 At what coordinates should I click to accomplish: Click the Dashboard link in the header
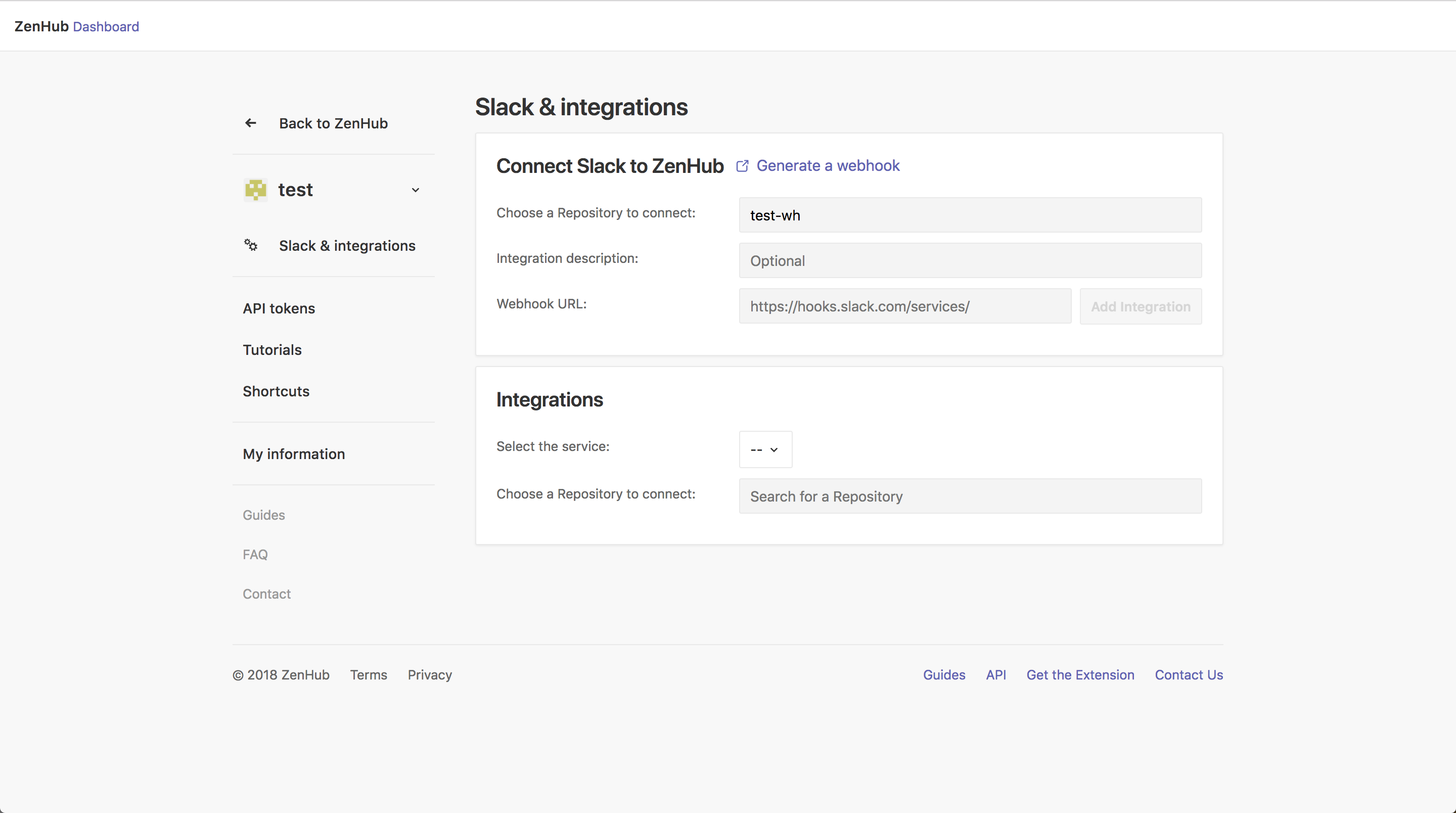coord(106,27)
